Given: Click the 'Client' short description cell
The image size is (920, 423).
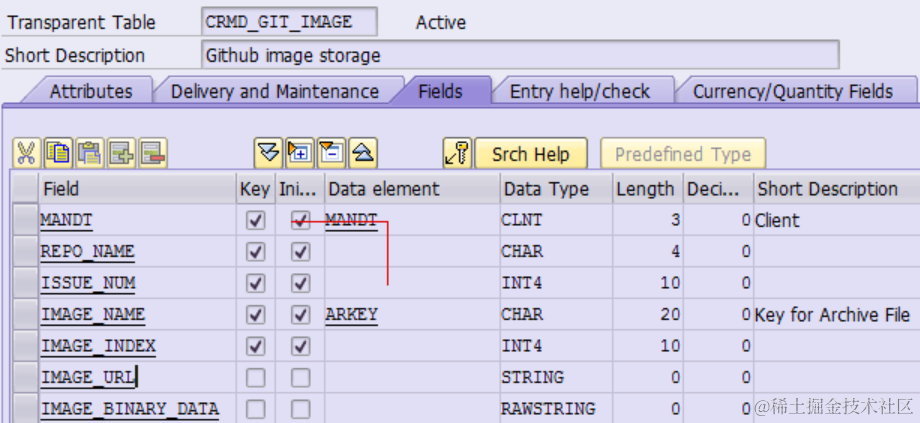Looking at the screenshot, I should pos(837,221).
